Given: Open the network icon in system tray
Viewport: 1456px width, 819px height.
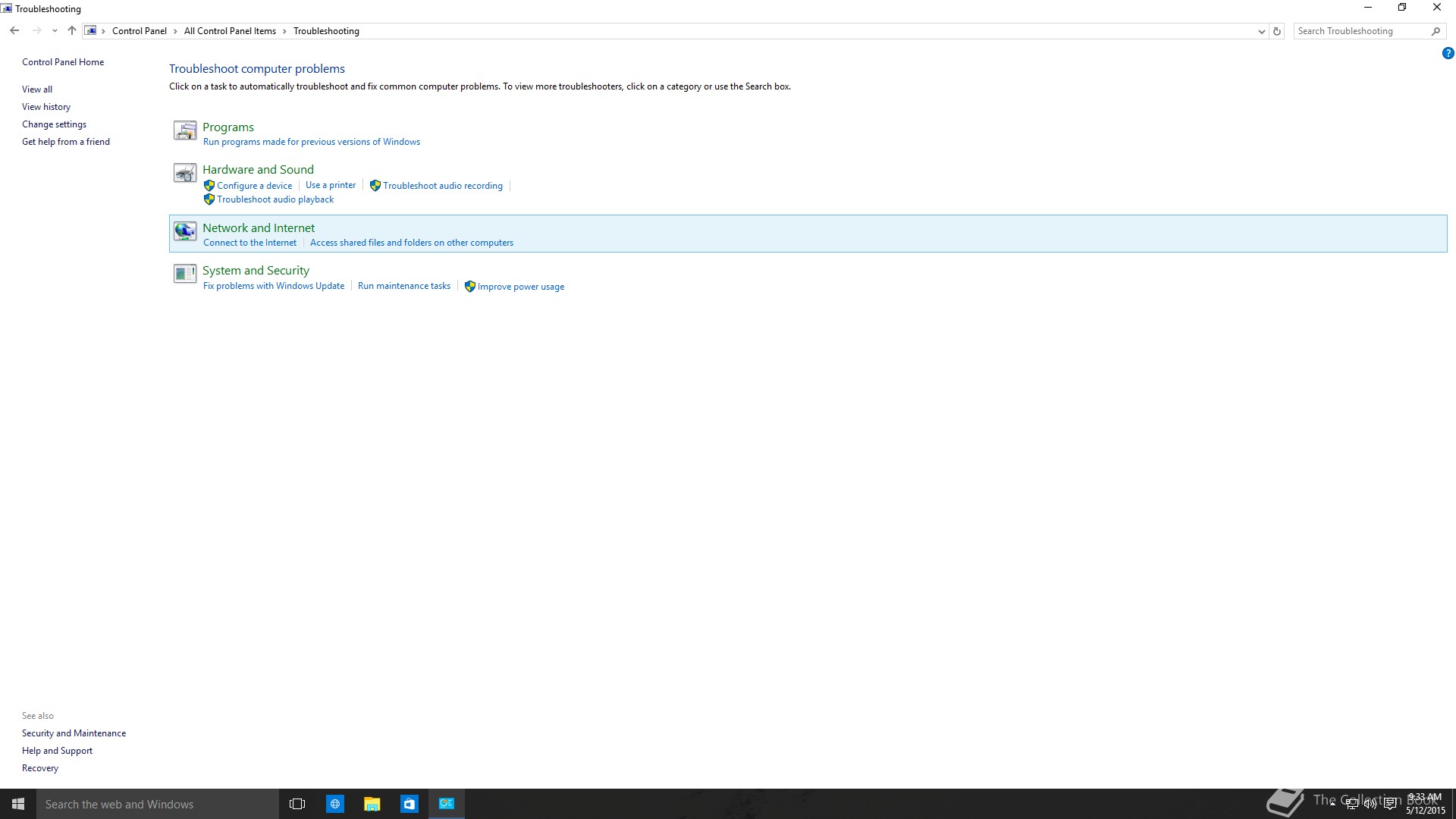Looking at the screenshot, I should coord(1351,805).
